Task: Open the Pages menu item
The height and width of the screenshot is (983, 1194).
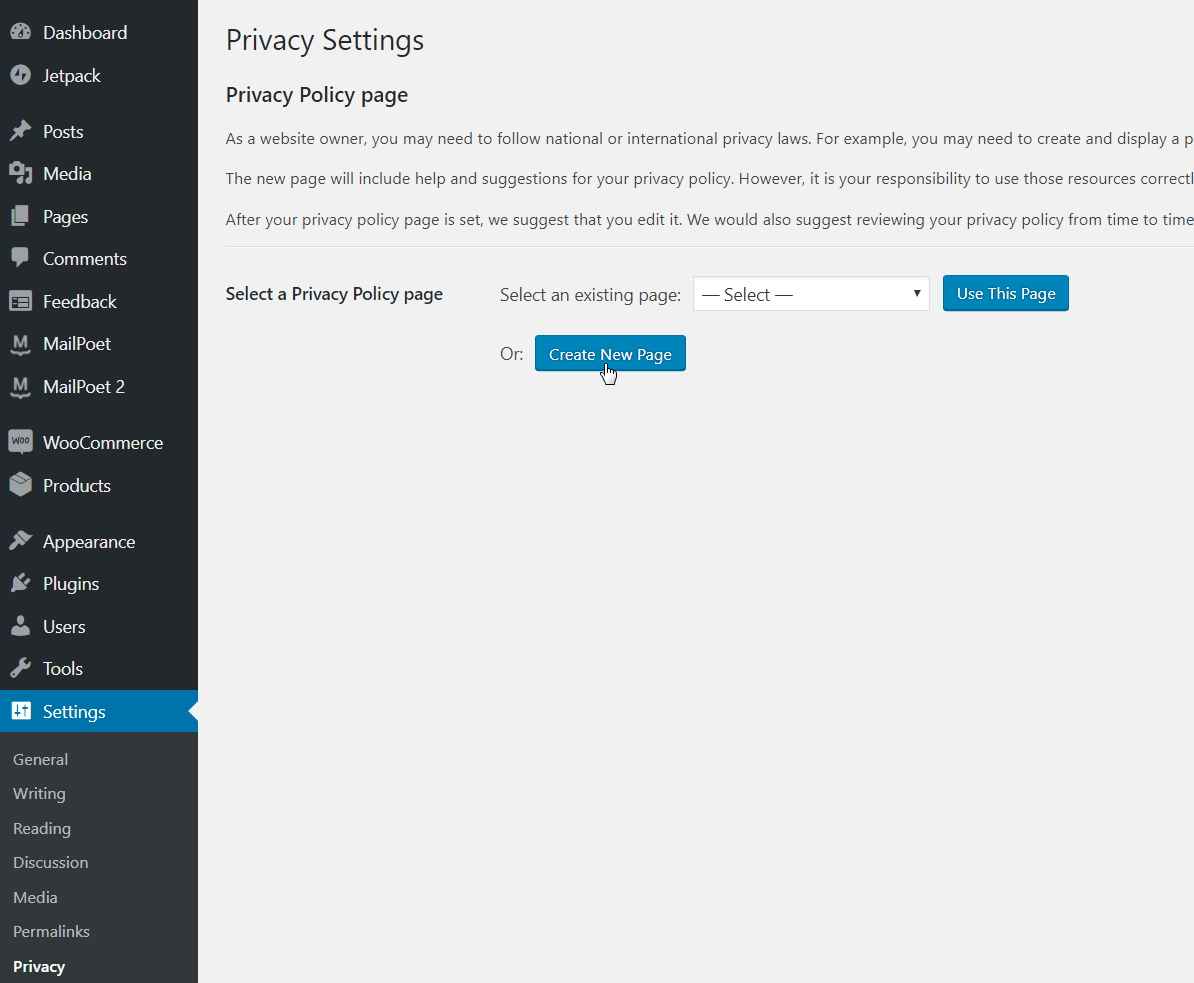Action: pos(65,217)
